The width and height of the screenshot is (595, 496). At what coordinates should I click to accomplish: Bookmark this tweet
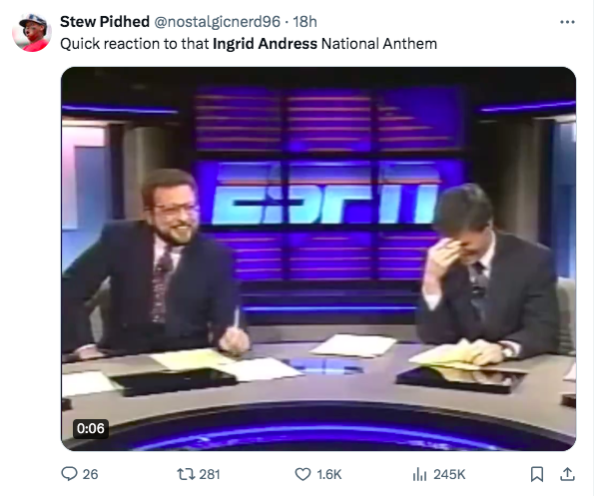[537, 474]
